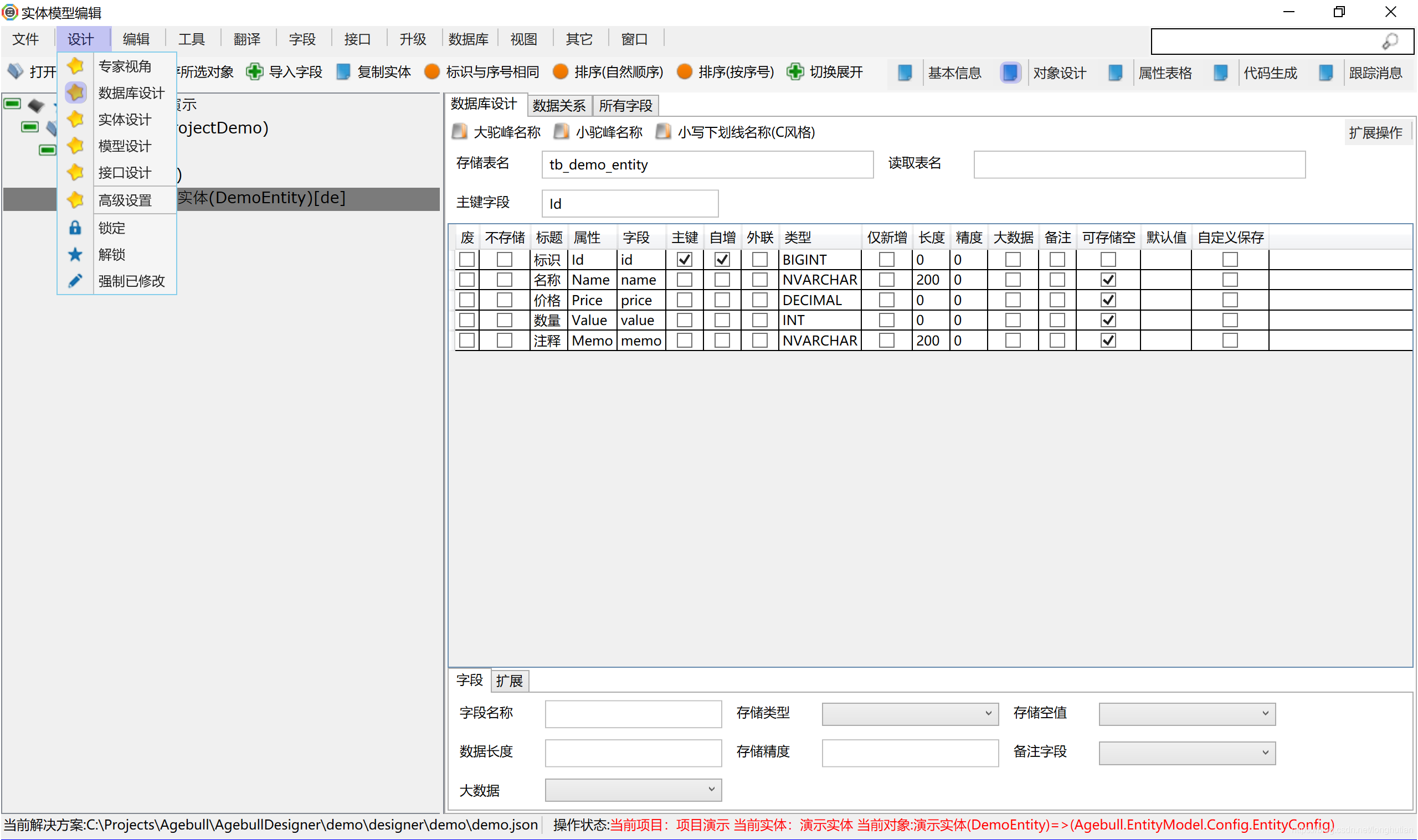Toggle 可存储空 for the Name row

(x=1108, y=280)
